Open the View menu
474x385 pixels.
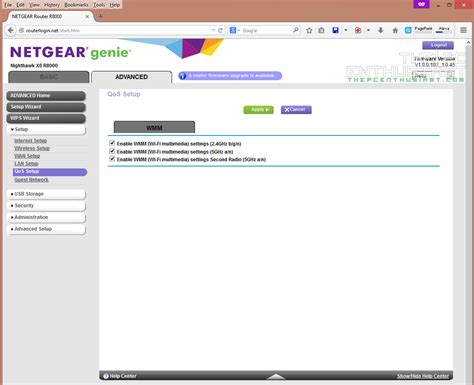(x=34, y=5)
